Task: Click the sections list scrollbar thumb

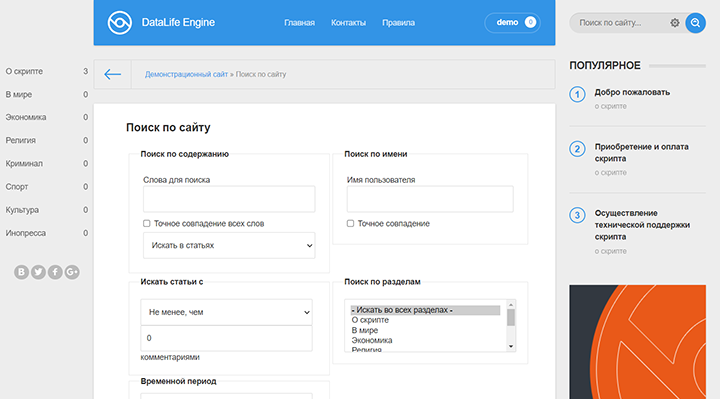Action: [x=511, y=317]
